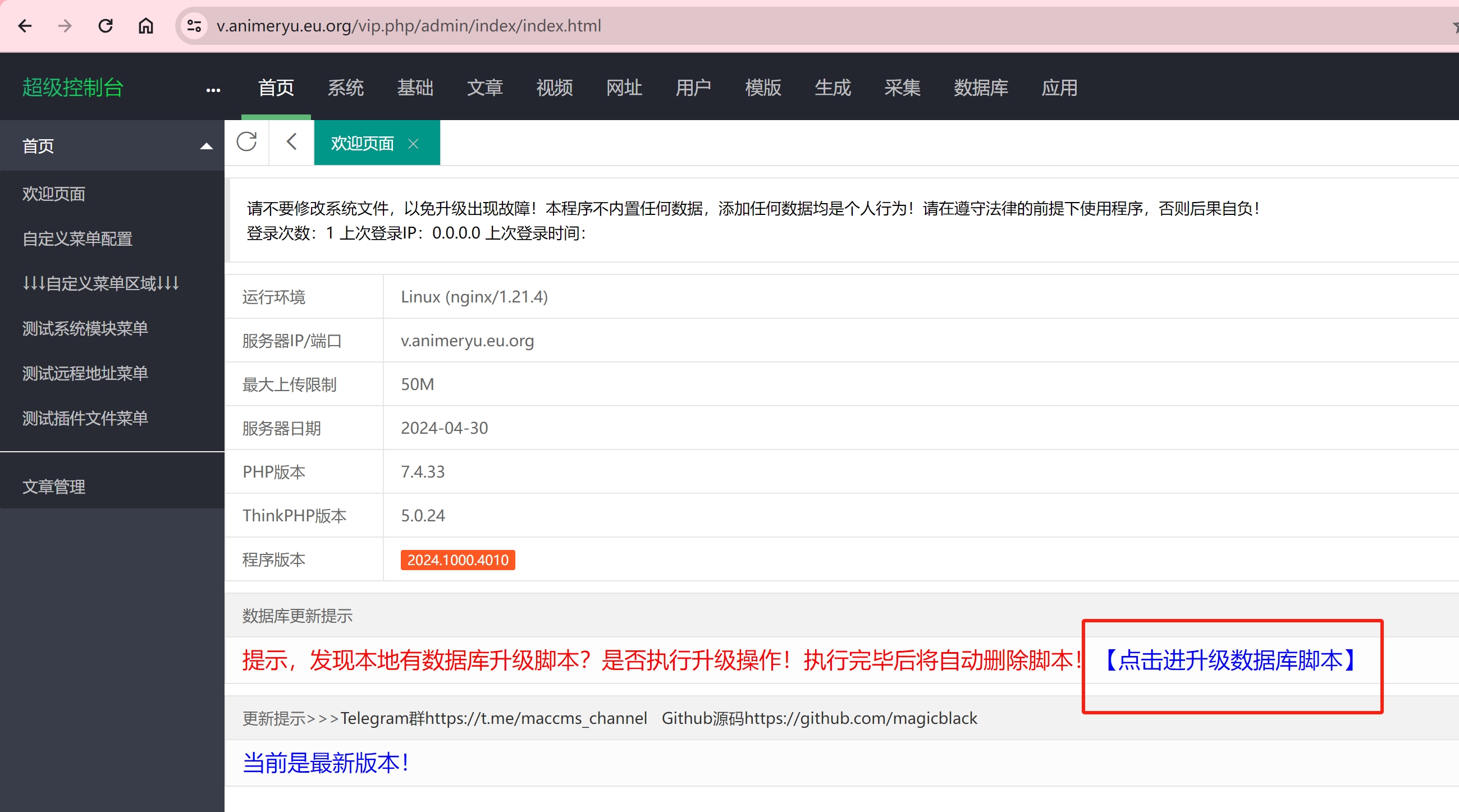Open the 视频 top menu

pos(554,88)
